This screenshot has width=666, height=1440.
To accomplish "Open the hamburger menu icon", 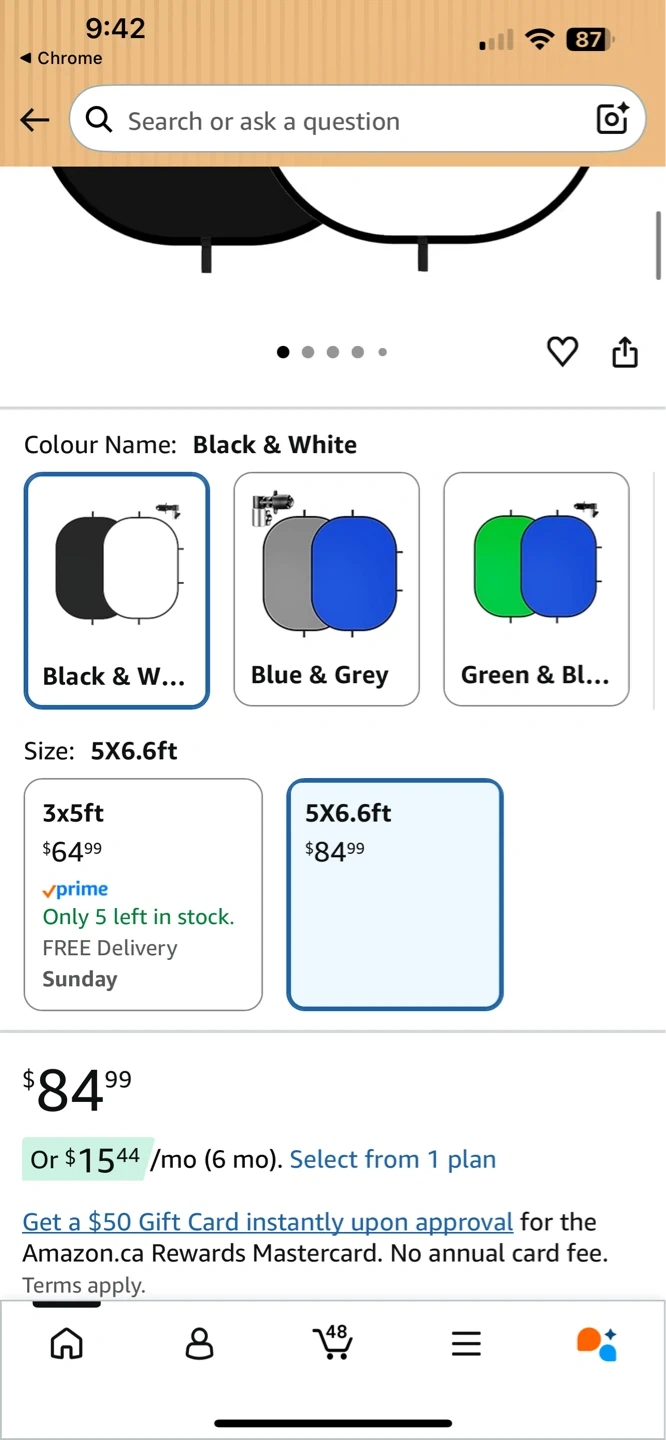I will point(466,1343).
